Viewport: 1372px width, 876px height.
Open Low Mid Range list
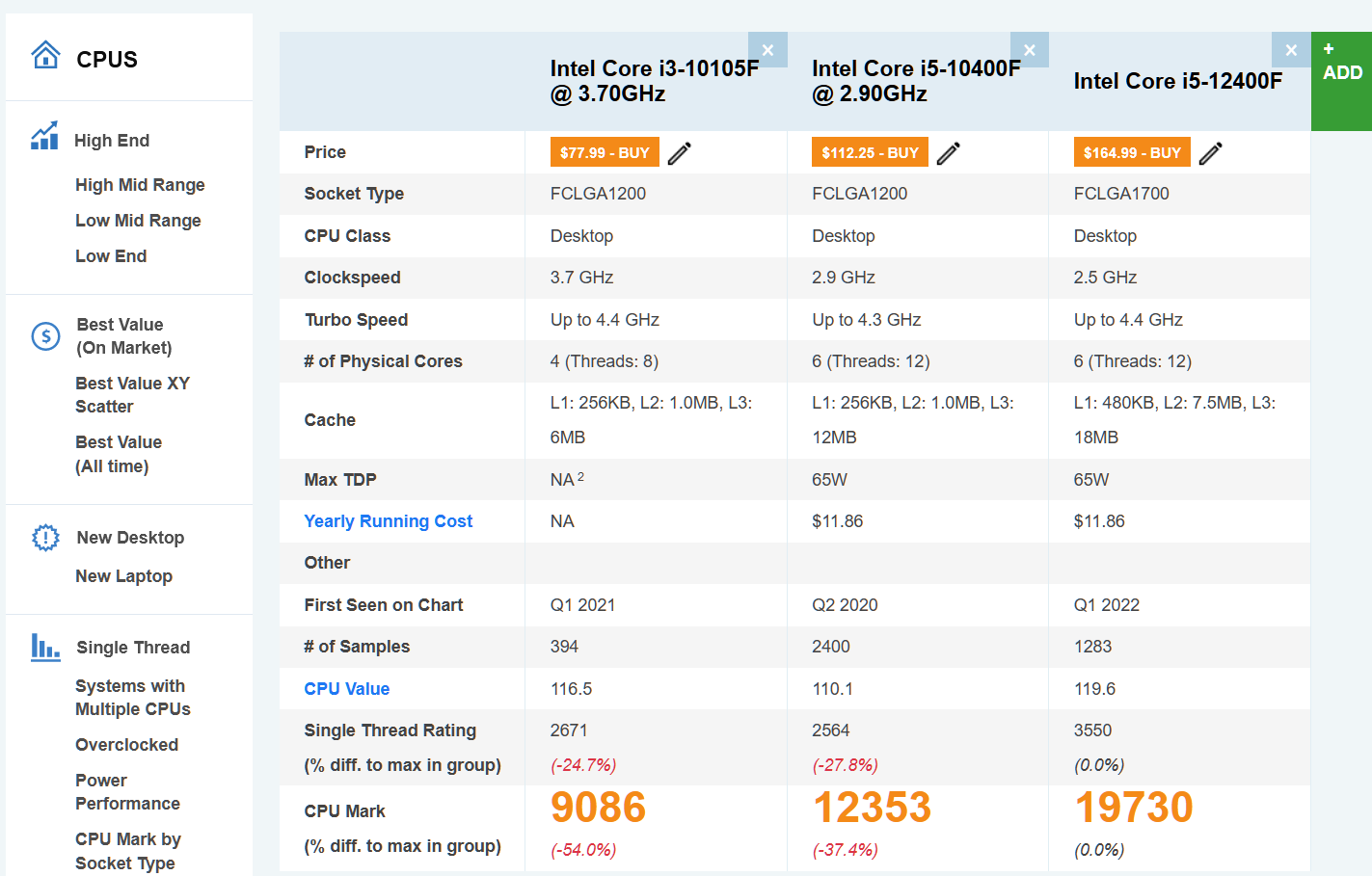point(138,221)
